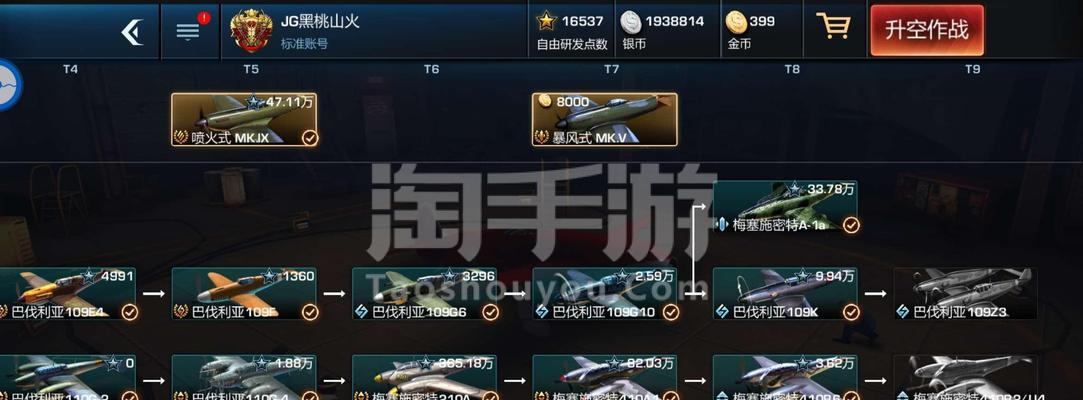
Task: Open the shopping cart store
Action: 833,26
